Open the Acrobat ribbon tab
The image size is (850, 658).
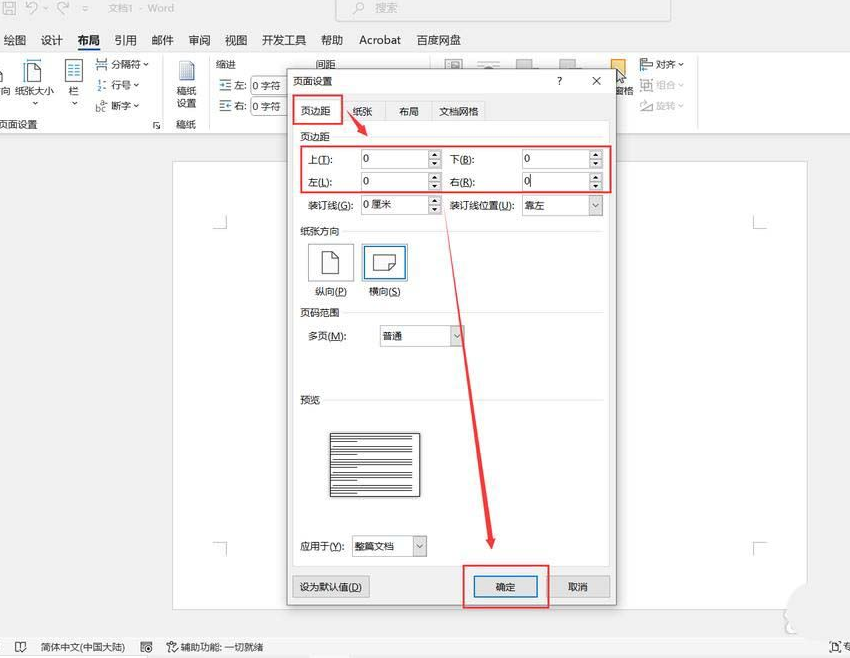[x=379, y=40]
